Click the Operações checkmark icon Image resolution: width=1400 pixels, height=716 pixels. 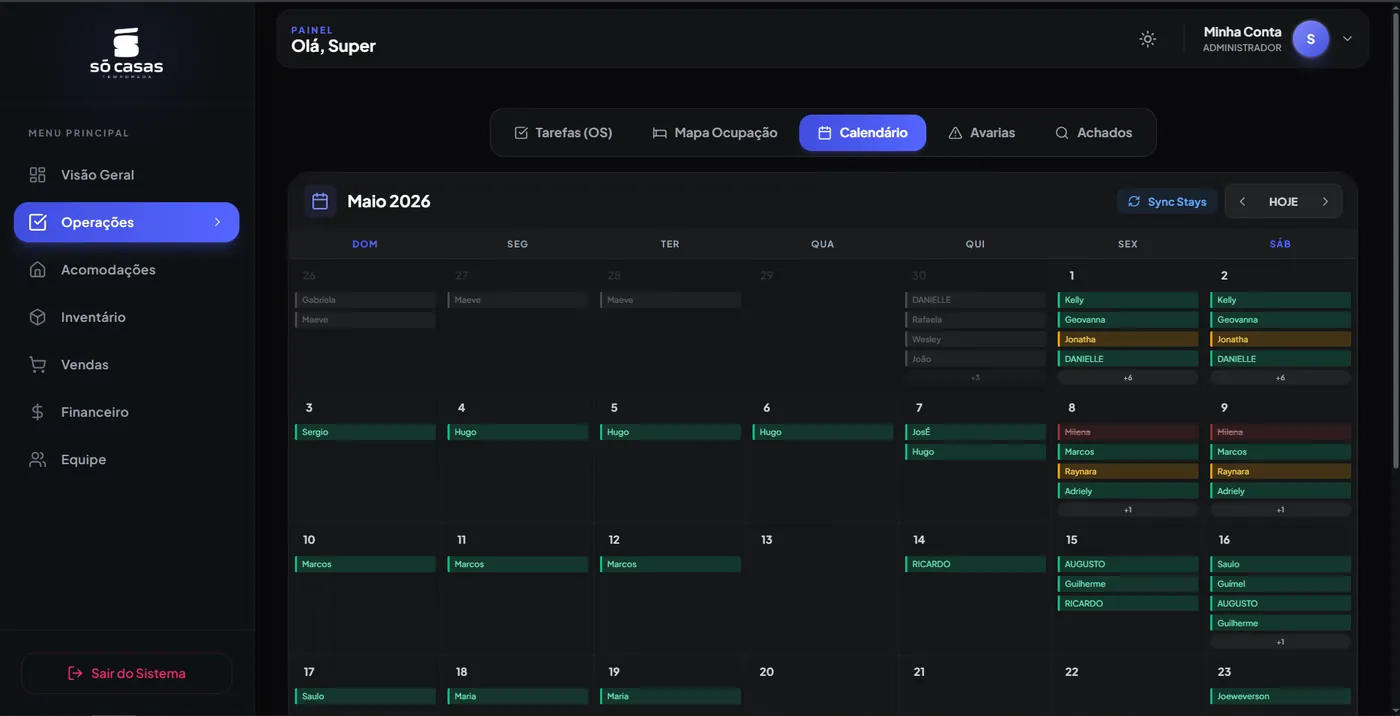pyautogui.click(x=37, y=222)
